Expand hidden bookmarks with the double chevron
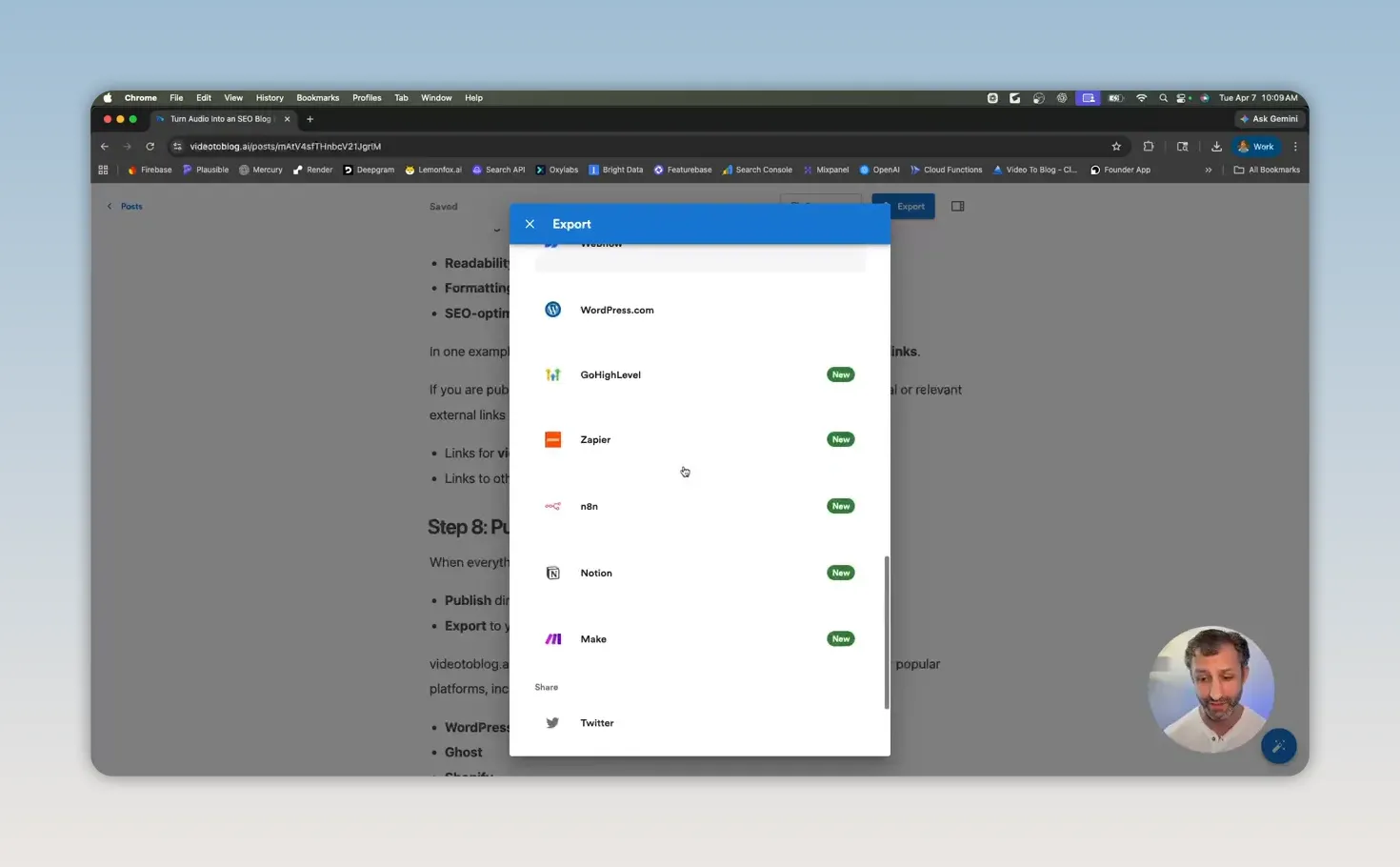Image resolution: width=1400 pixels, height=867 pixels. (1209, 170)
